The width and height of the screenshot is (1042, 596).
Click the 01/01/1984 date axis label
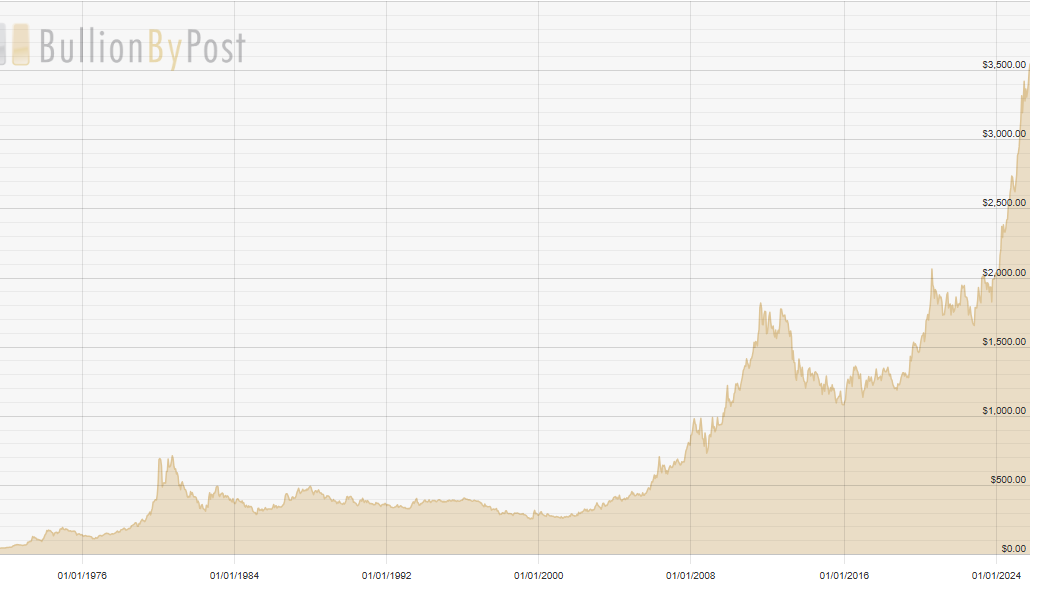click(x=234, y=575)
